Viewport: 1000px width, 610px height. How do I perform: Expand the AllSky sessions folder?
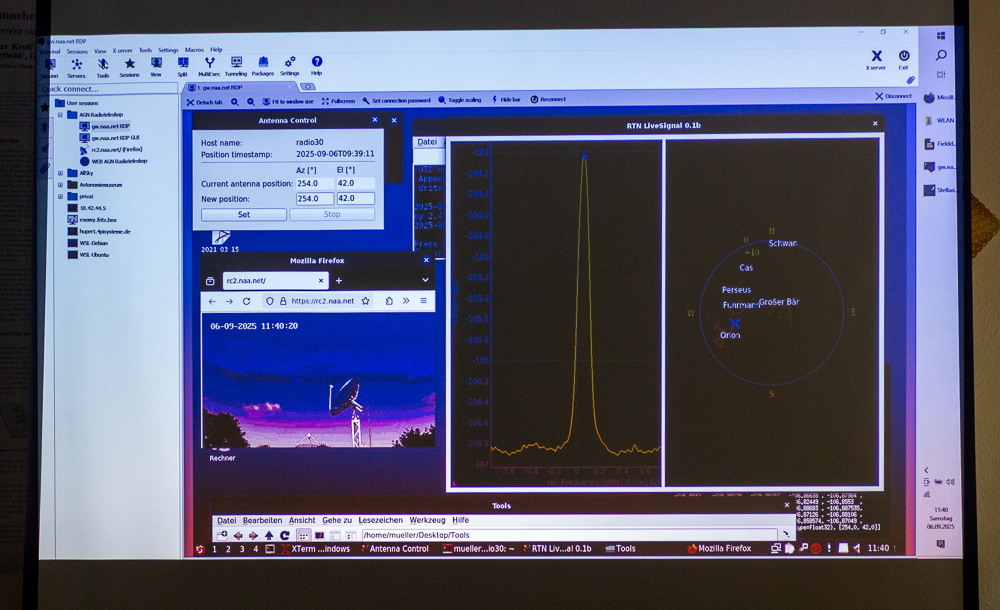(x=61, y=173)
